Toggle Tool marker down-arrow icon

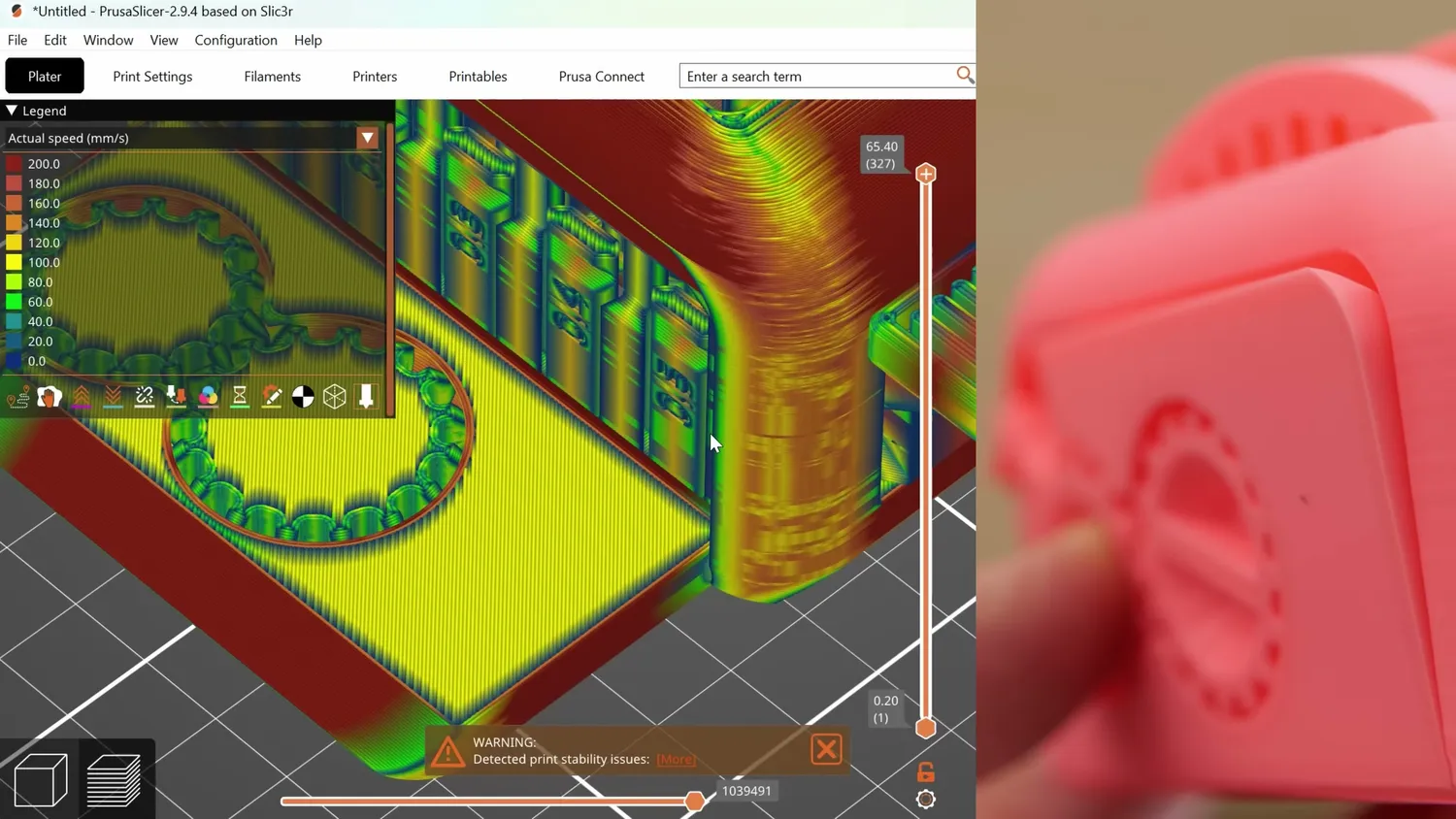click(x=366, y=397)
